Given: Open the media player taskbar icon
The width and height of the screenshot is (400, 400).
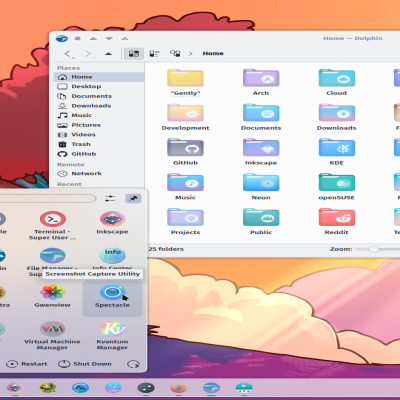Looking at the screenshot, I should click(244, 388).
